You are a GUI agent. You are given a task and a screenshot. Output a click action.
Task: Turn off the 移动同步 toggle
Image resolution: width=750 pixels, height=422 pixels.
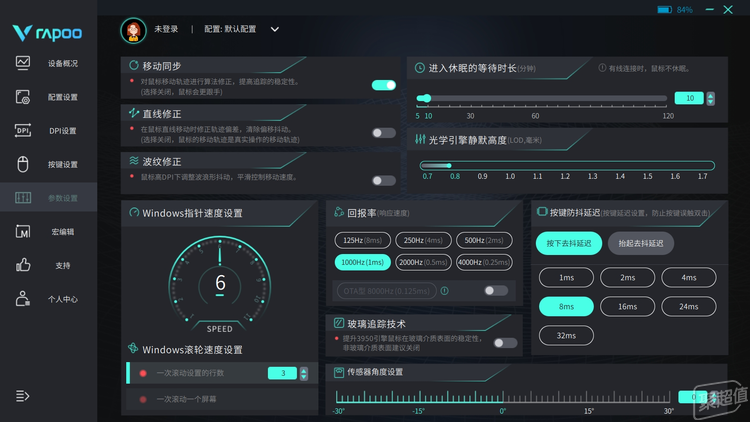tap(384, 85)
